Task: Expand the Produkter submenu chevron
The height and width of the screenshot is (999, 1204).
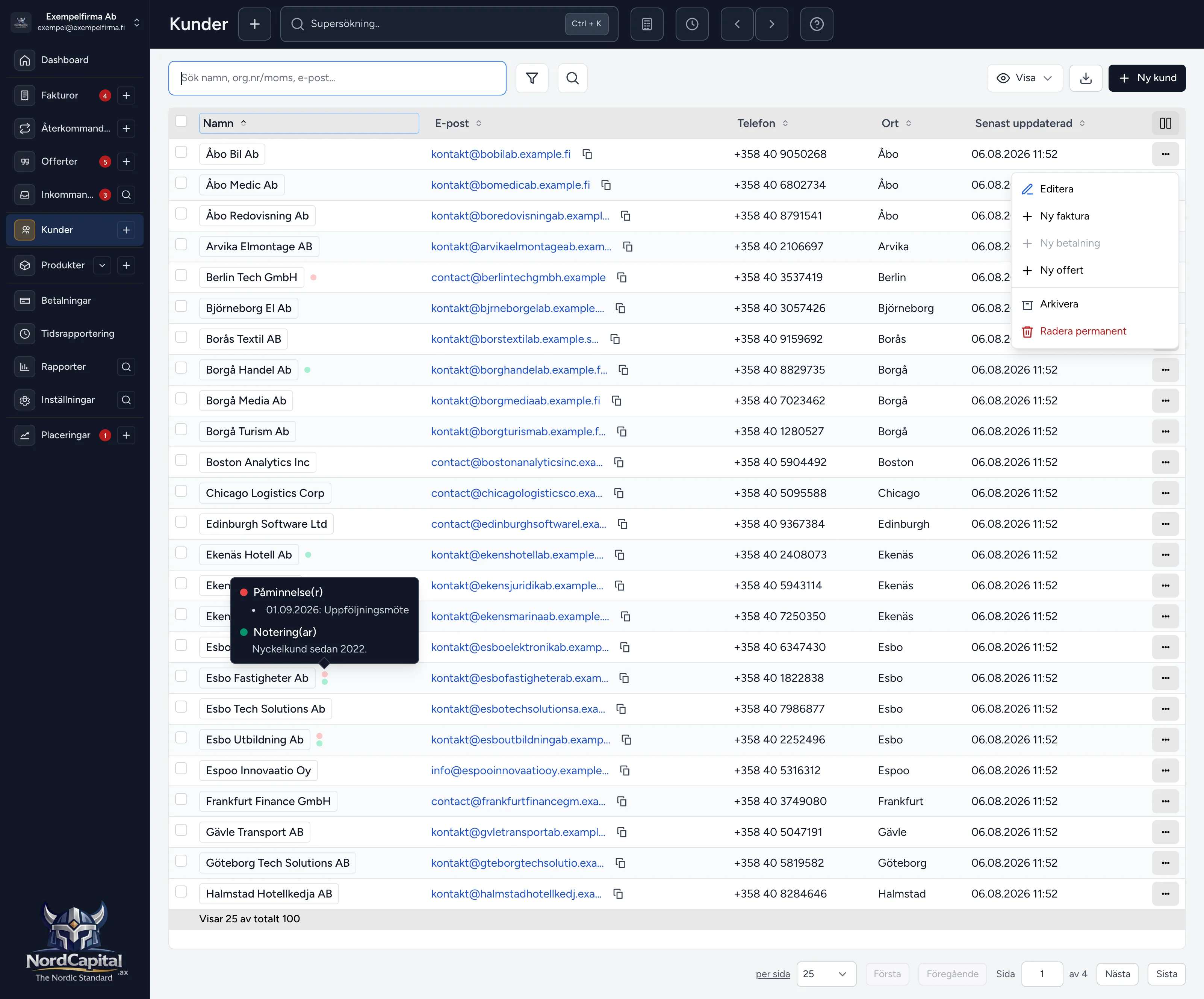Action: coord(102,265)
